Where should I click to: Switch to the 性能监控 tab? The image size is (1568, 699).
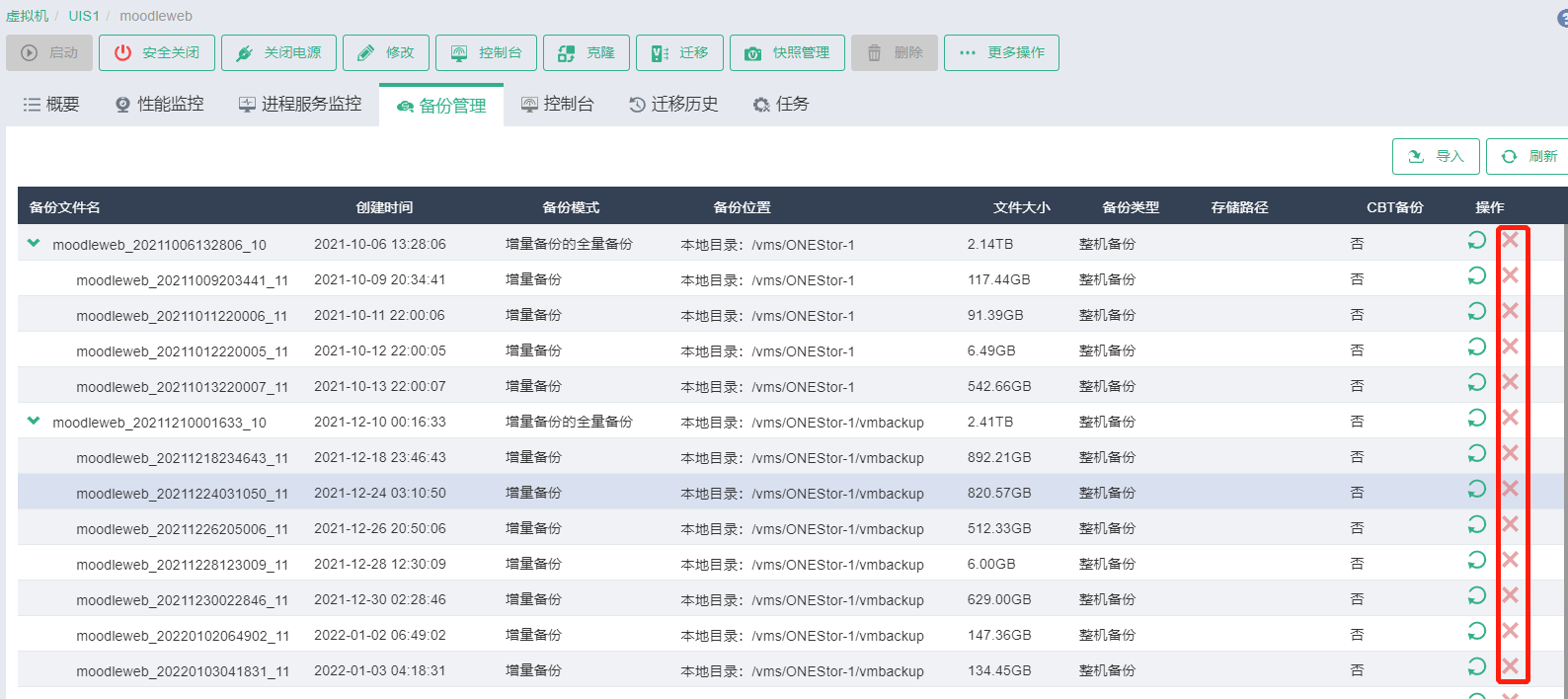[x=160, y=105]
